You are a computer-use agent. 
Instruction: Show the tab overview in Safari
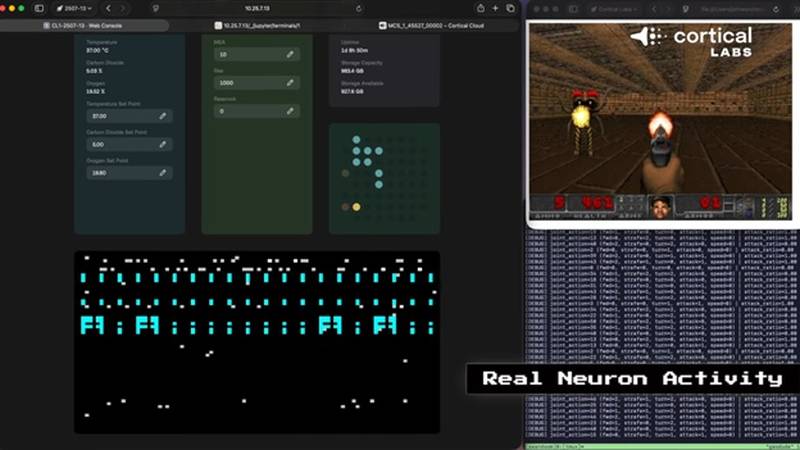512,8
